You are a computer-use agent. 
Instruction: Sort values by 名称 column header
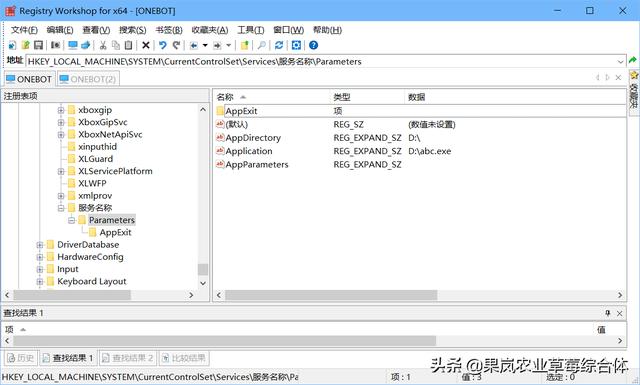coord(271,97)
